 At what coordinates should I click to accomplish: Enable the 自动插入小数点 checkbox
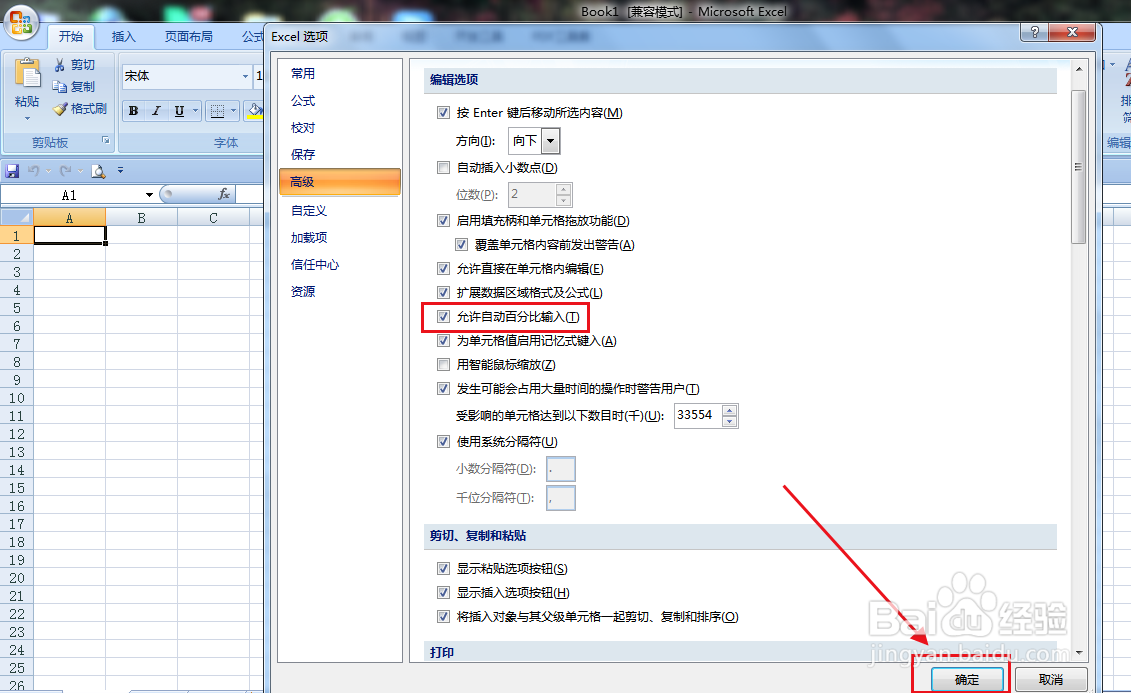click(x=443, y=168)
